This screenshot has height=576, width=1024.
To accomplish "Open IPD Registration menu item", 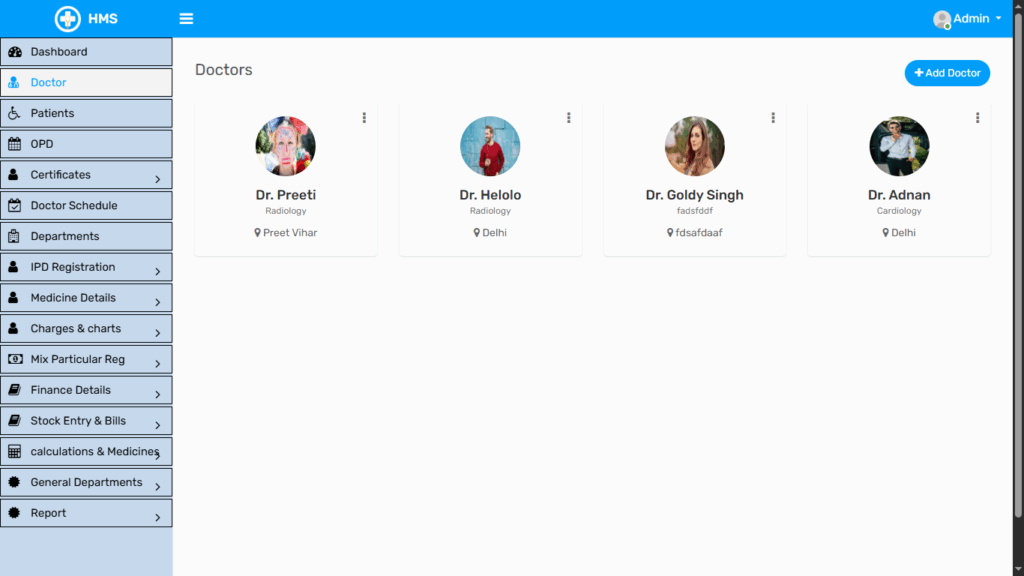I will pos(73,267).
